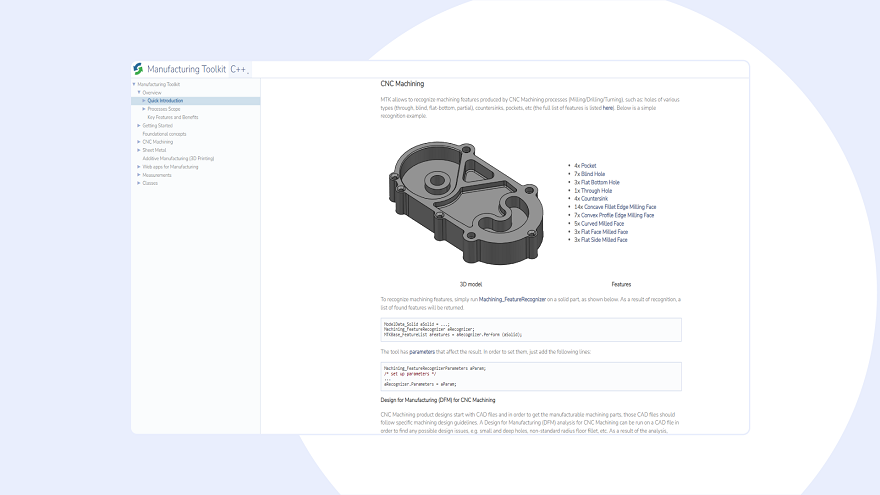The height and width of the screenshot is (495, 880).
Task: Open CNC Machining in the sidebar tree
Action: (x=158, y=142)
